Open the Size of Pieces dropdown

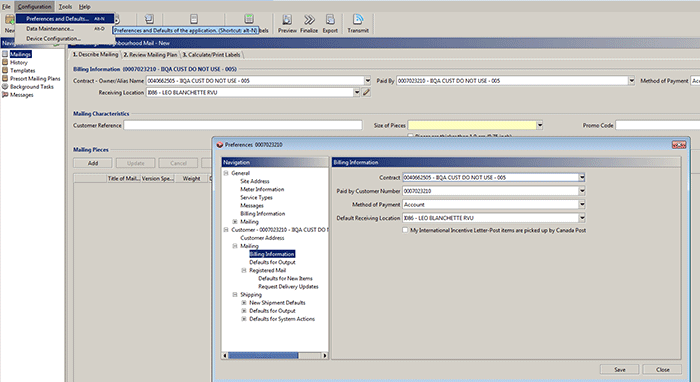pos(540,125)
